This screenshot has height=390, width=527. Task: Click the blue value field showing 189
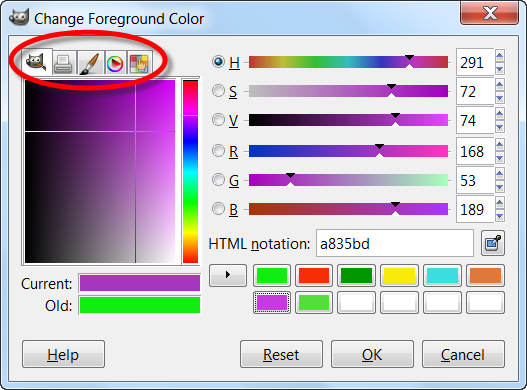click(x=475, y=209)
